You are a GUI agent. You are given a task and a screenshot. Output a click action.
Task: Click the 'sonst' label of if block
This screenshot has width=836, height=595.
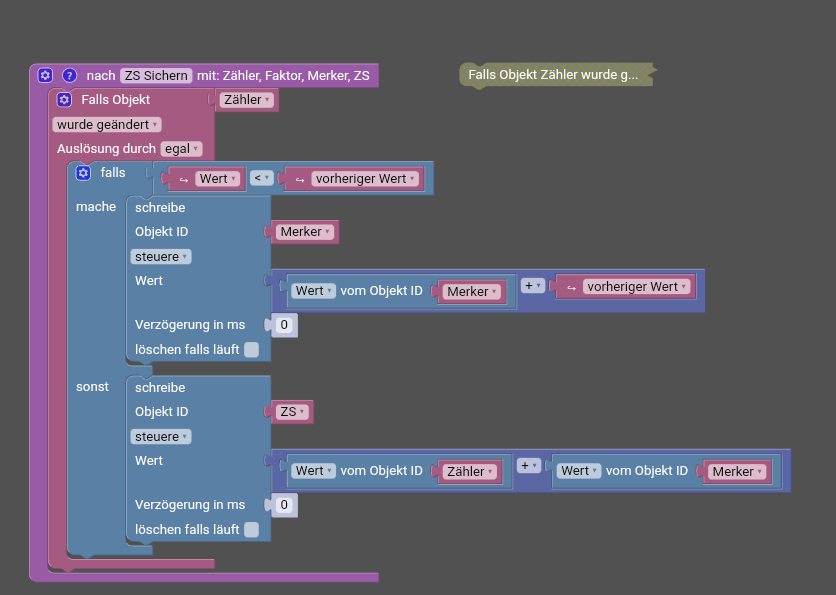tap(92, 387)
